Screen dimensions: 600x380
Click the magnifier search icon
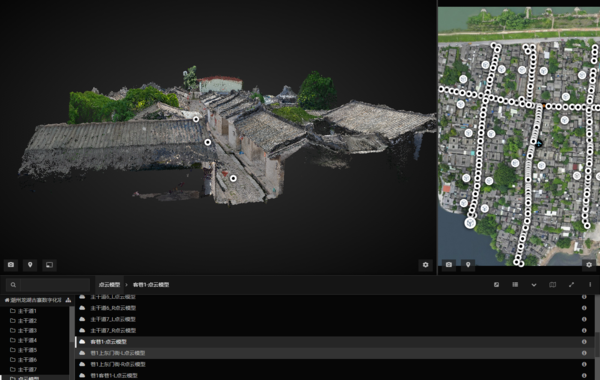[13, 285]
